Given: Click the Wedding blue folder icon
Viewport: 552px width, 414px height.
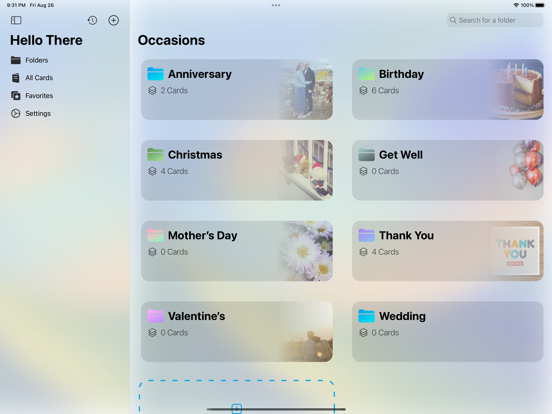Looking at the screenshot, I should (x=366, y=316).
